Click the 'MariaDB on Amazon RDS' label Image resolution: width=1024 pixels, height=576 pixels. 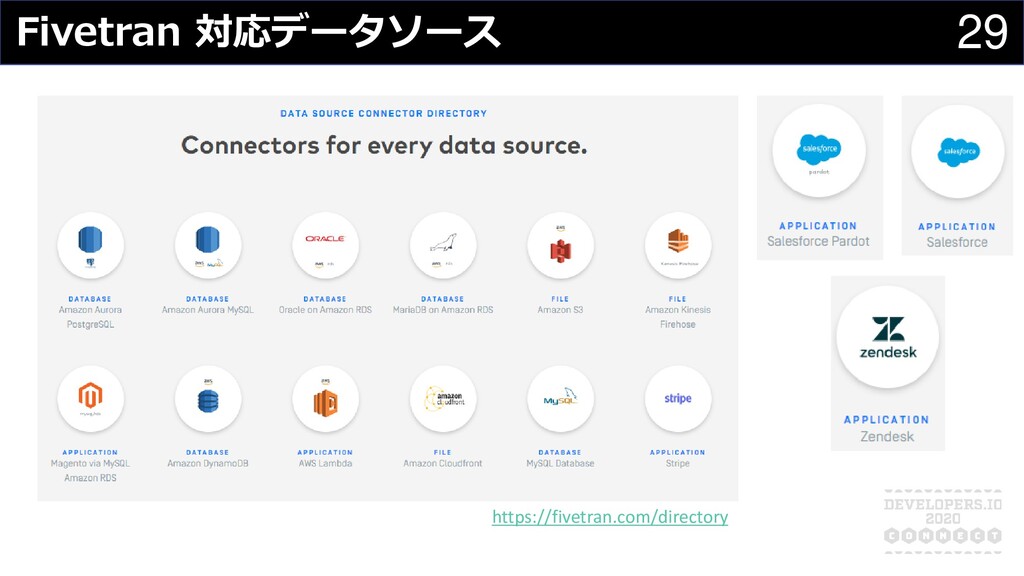(x=443, y=310)
